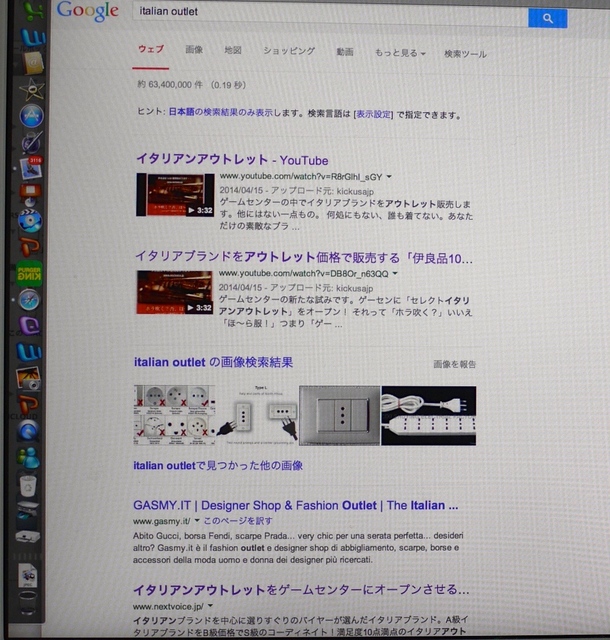
Task: Launch iDVD from the dock
Action: 30,221
